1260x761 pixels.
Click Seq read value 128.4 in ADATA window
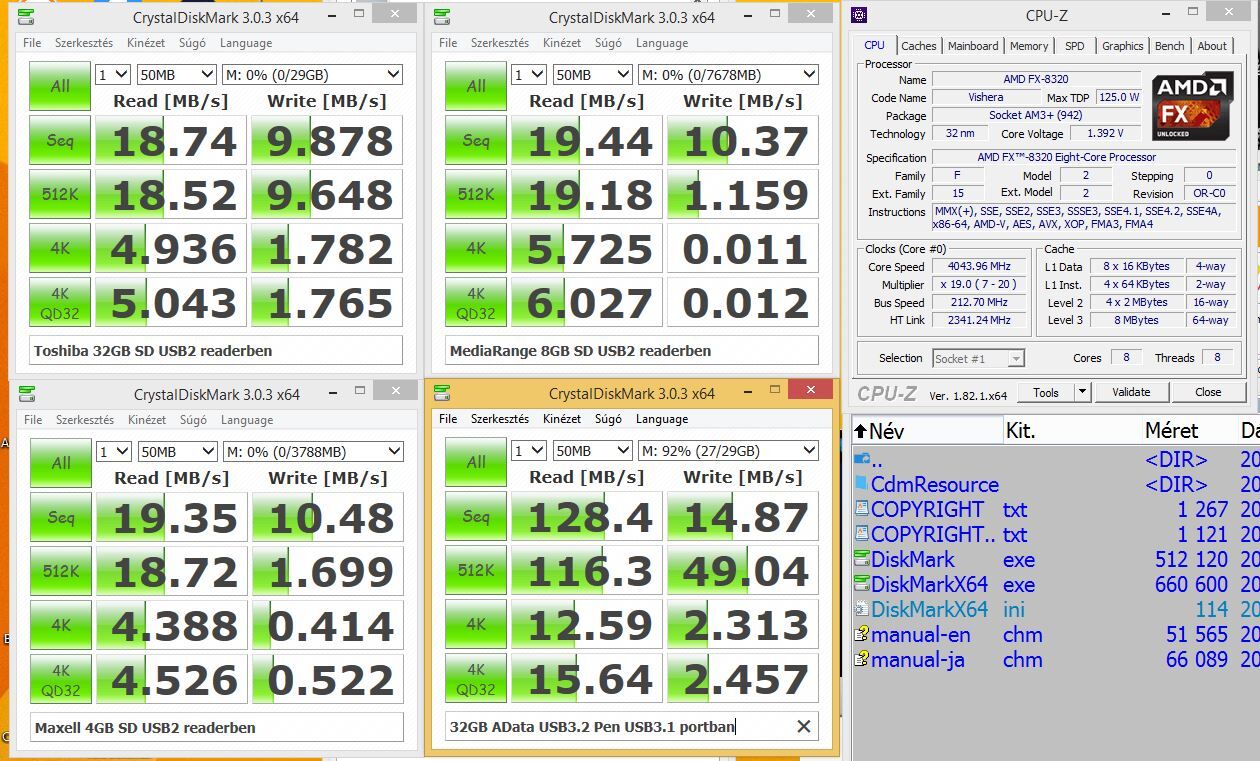coord(586,517)
